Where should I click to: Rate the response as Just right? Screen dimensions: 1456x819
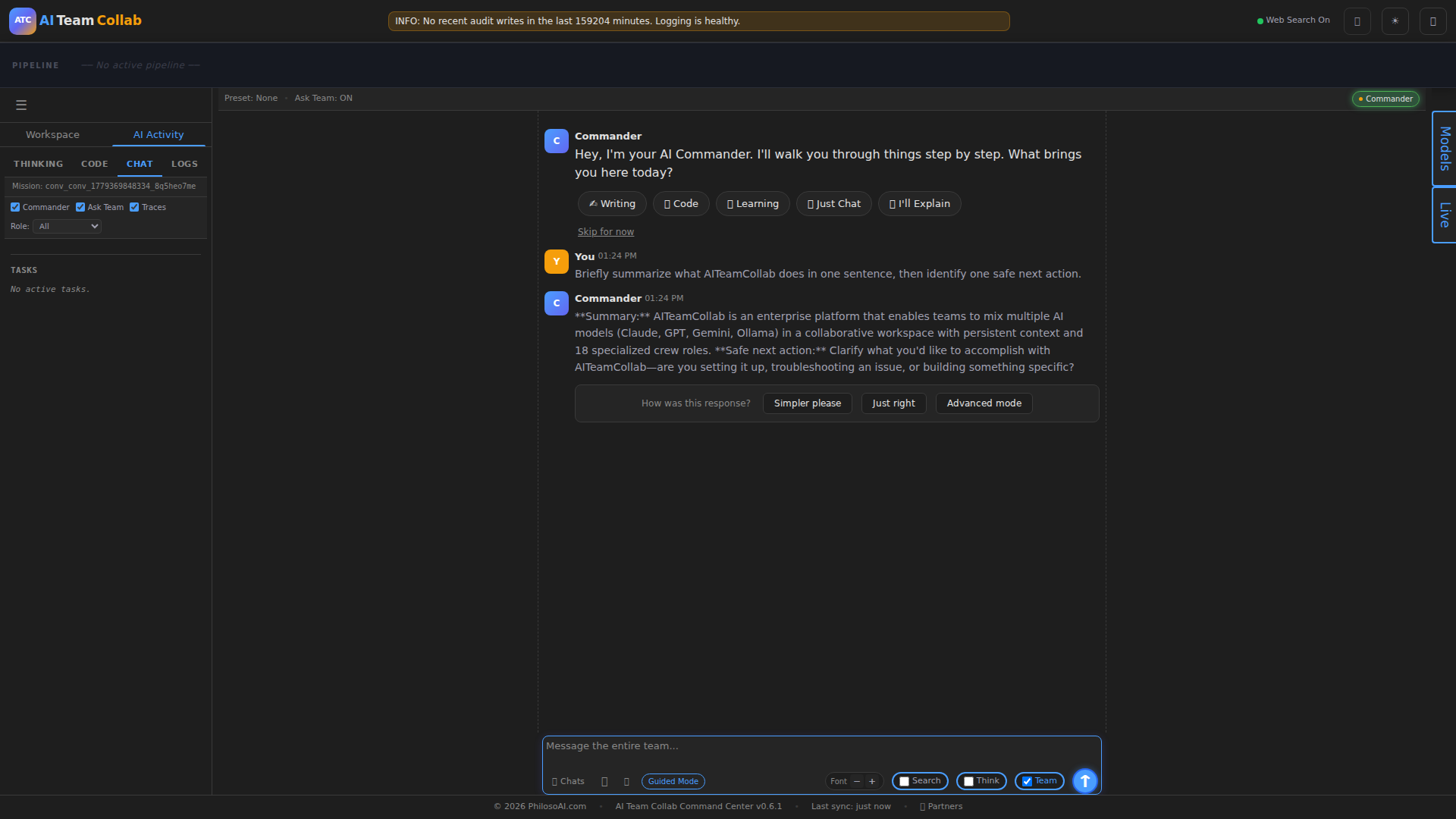pyautogui.click(x=893, y=403)
